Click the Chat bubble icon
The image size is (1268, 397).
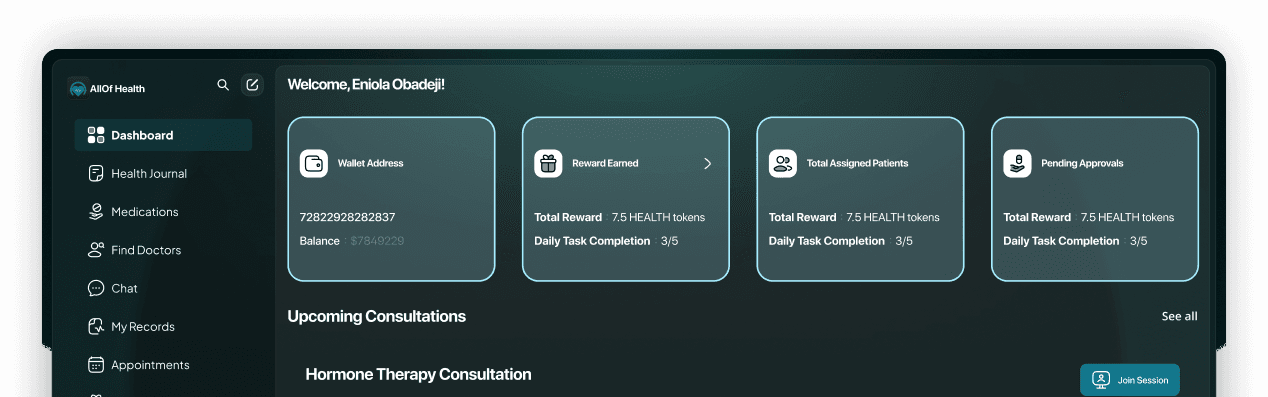pyautogui.click(x=96, y=288)
